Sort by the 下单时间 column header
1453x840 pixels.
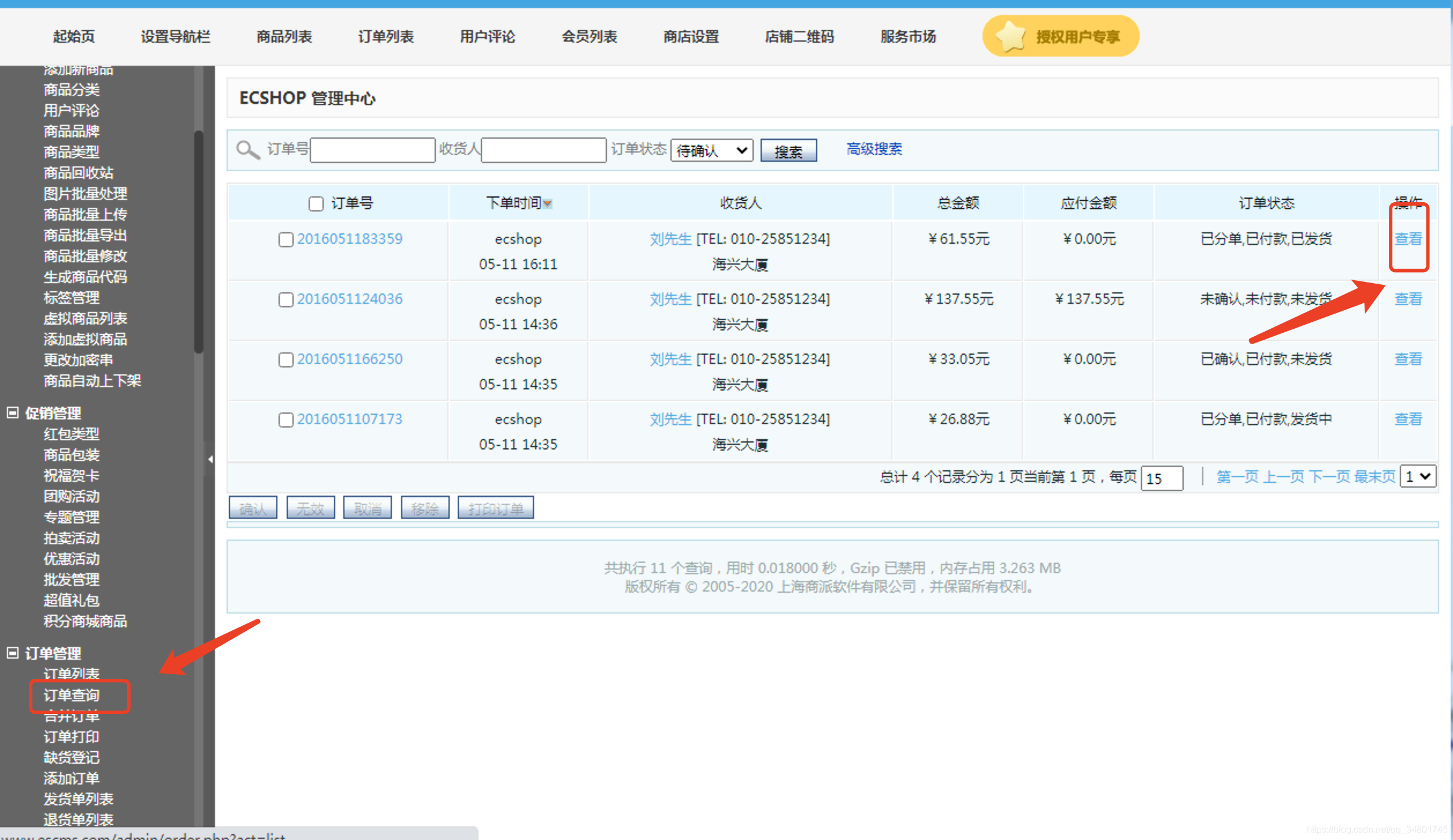[x=513, y=203]
